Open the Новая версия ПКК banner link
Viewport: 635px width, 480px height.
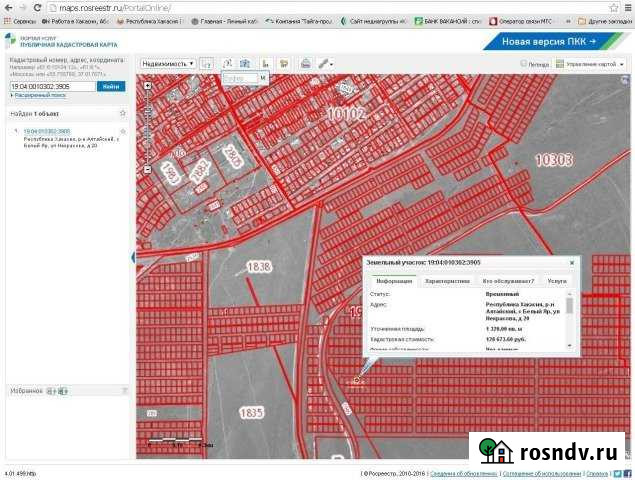coord(549,41)
